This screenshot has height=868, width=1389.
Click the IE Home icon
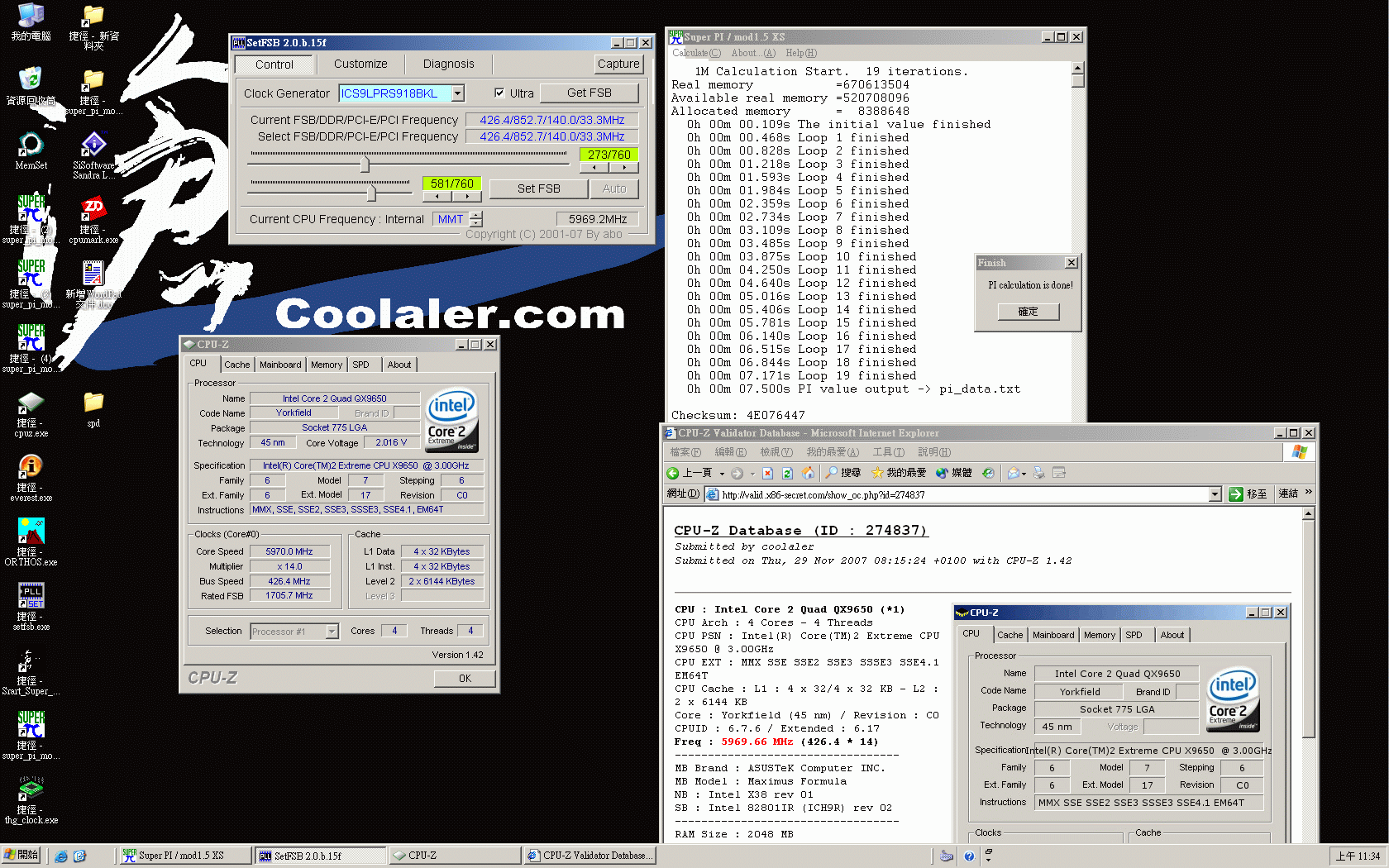tap(808, 473)
